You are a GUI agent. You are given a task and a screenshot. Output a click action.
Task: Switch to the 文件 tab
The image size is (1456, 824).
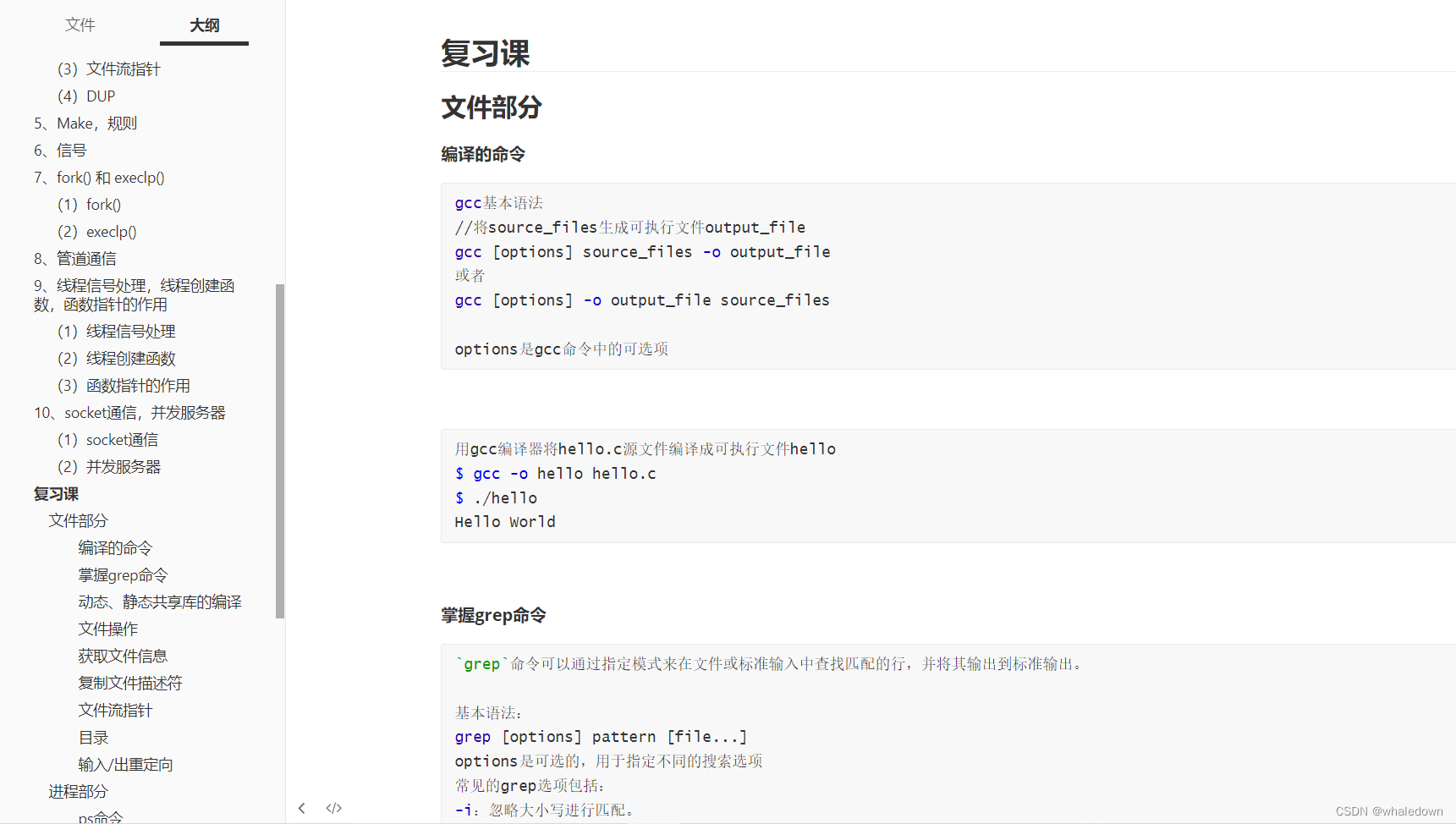click(80, 25)
